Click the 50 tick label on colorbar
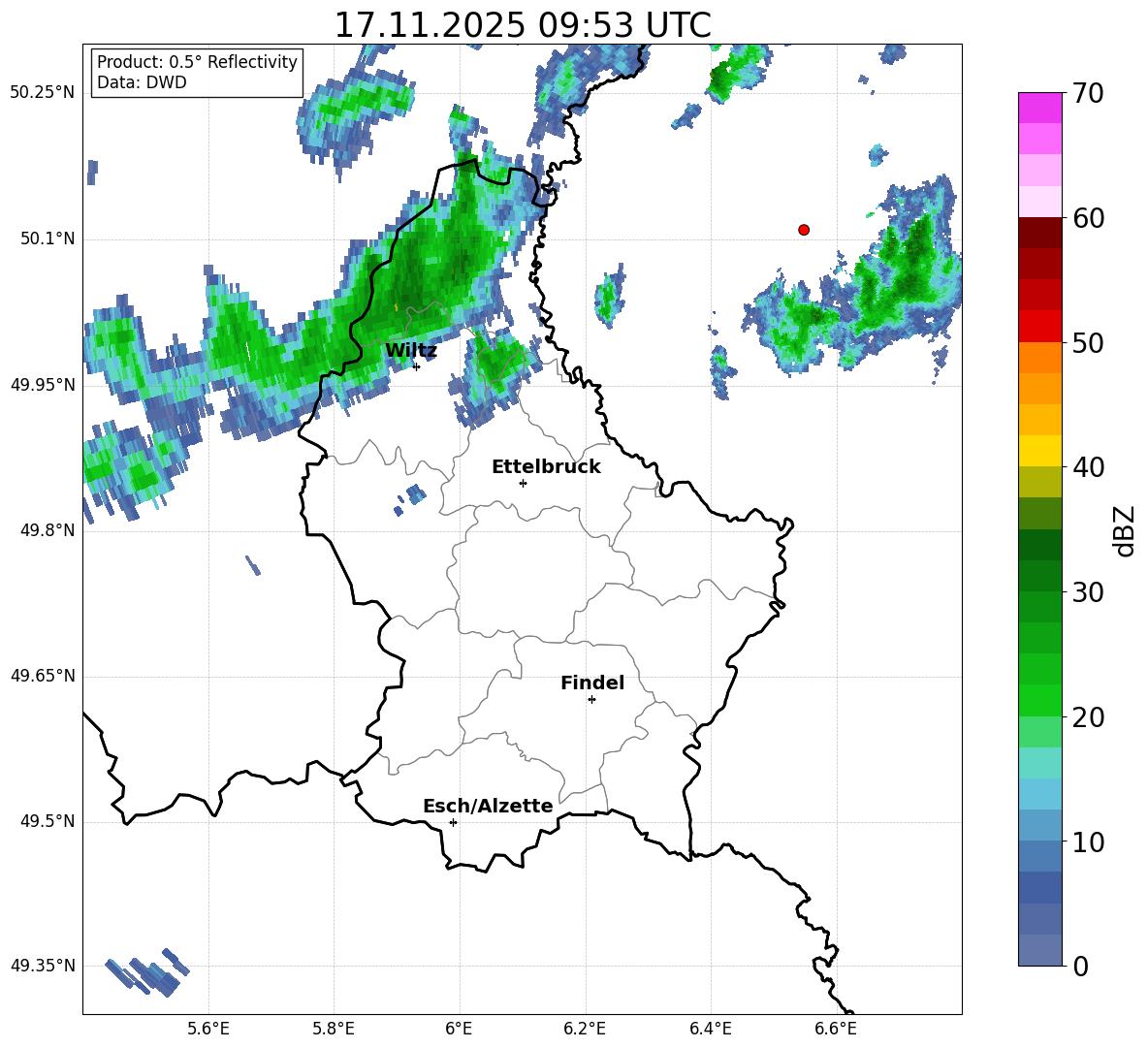1148x1048 pixels. coord(1088,343)
